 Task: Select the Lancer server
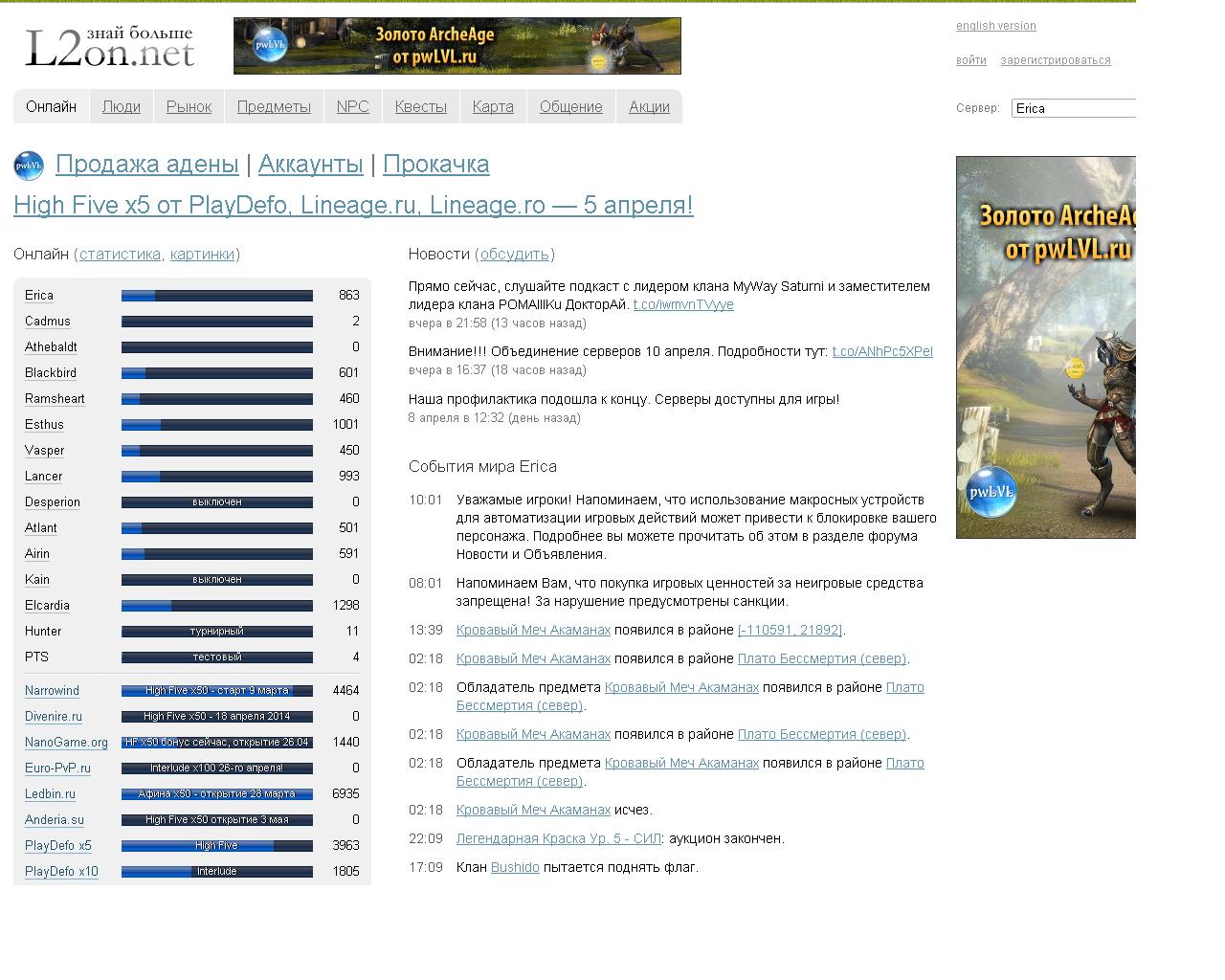(x=43, y=477)
